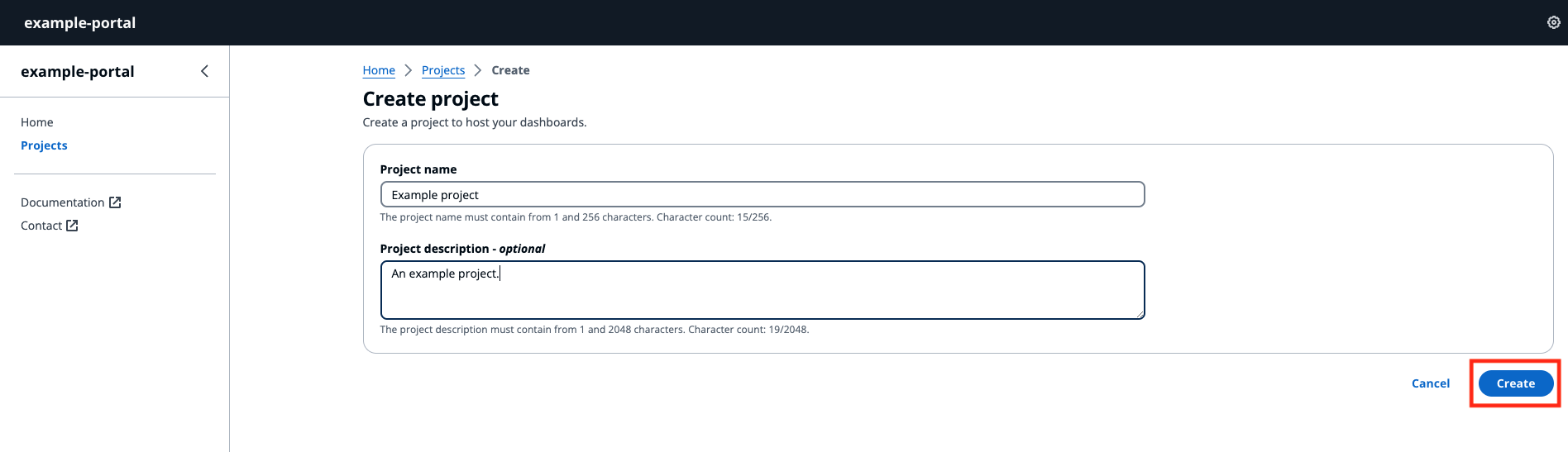Click the Create breadcrumb item
This screenshot has height=452, width=1568.
[510, 70]
